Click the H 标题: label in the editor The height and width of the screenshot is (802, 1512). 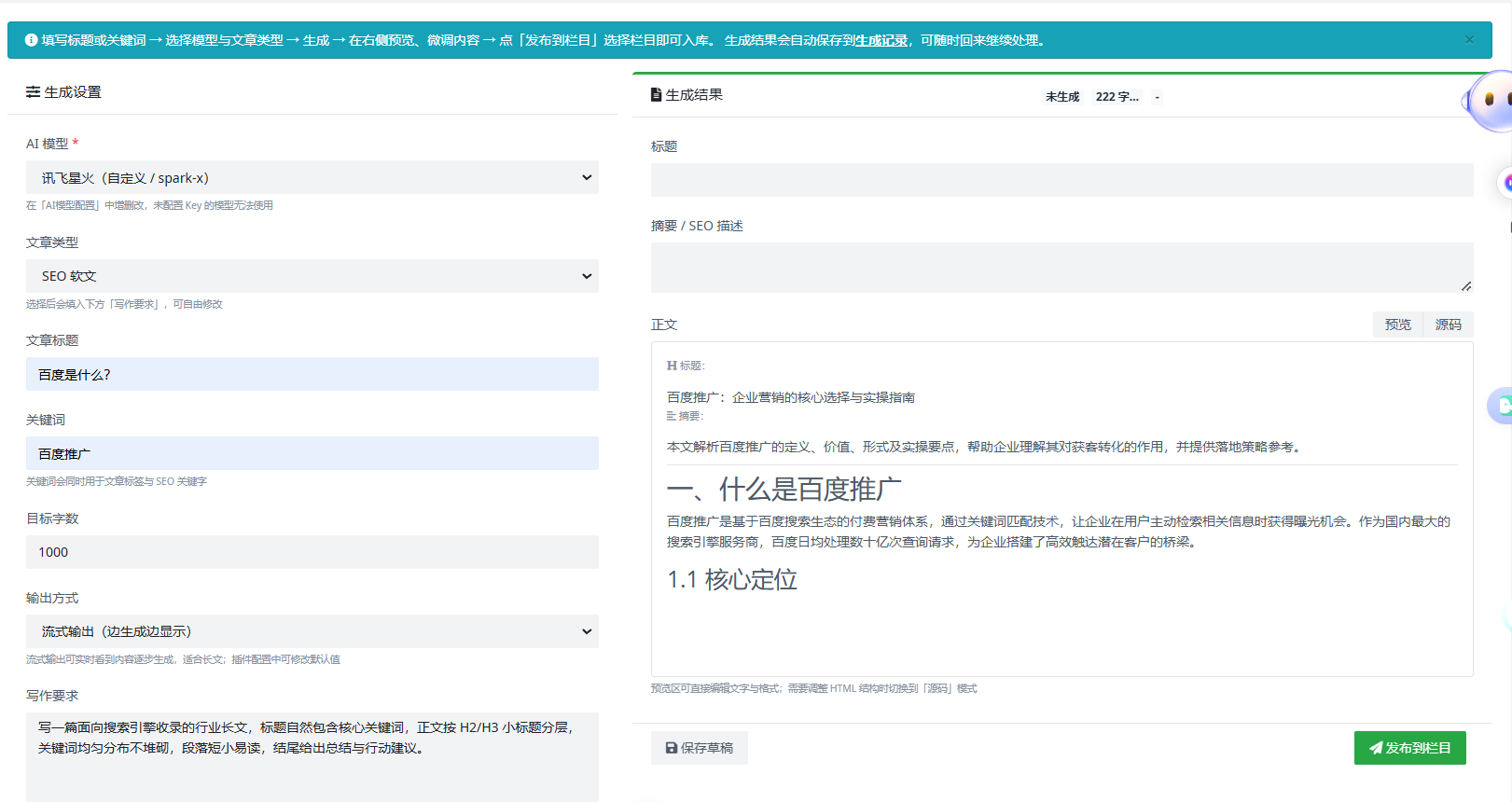pyautogui.click(x=686, y=366)
